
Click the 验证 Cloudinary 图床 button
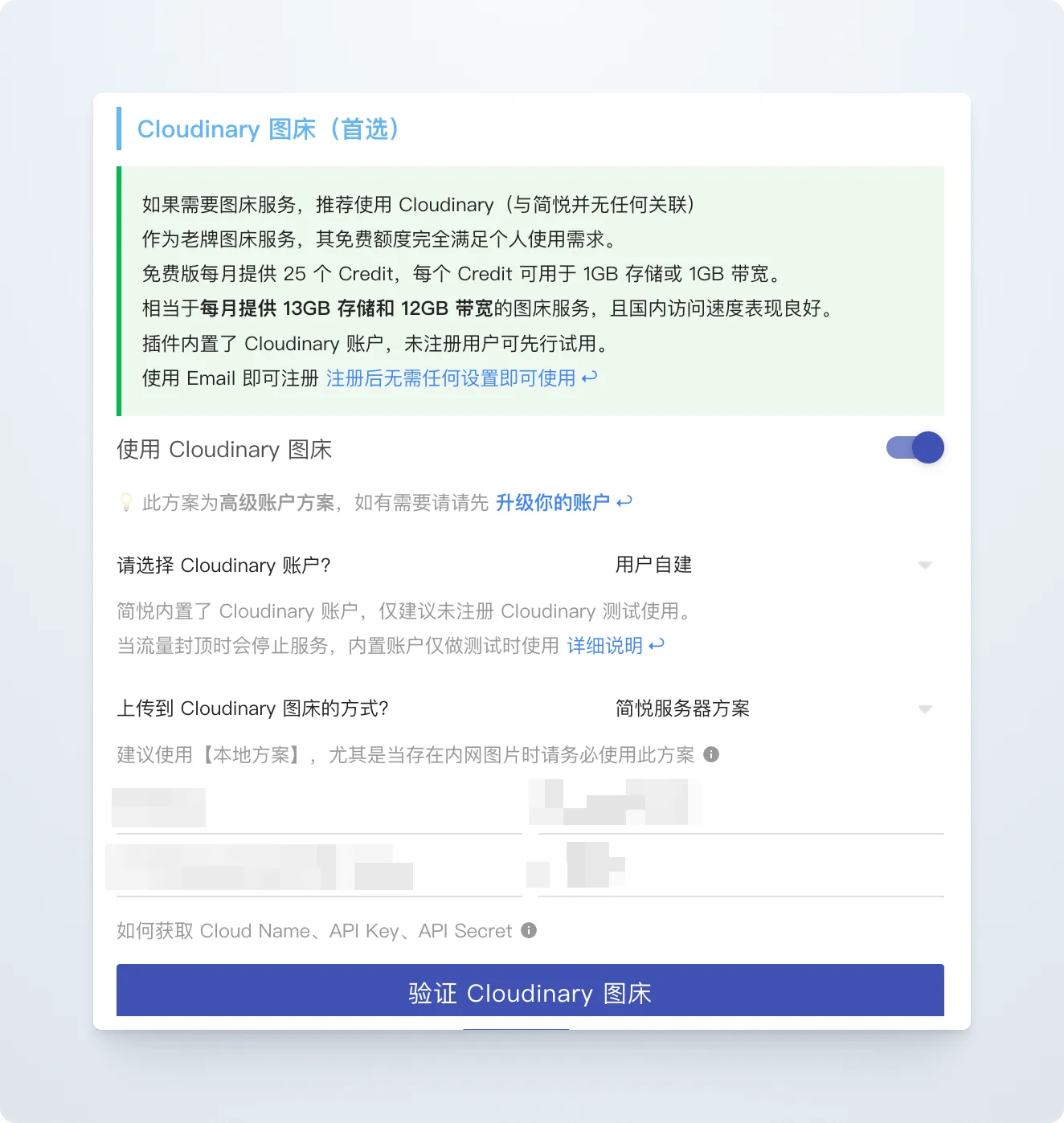(x=530, y=990)
